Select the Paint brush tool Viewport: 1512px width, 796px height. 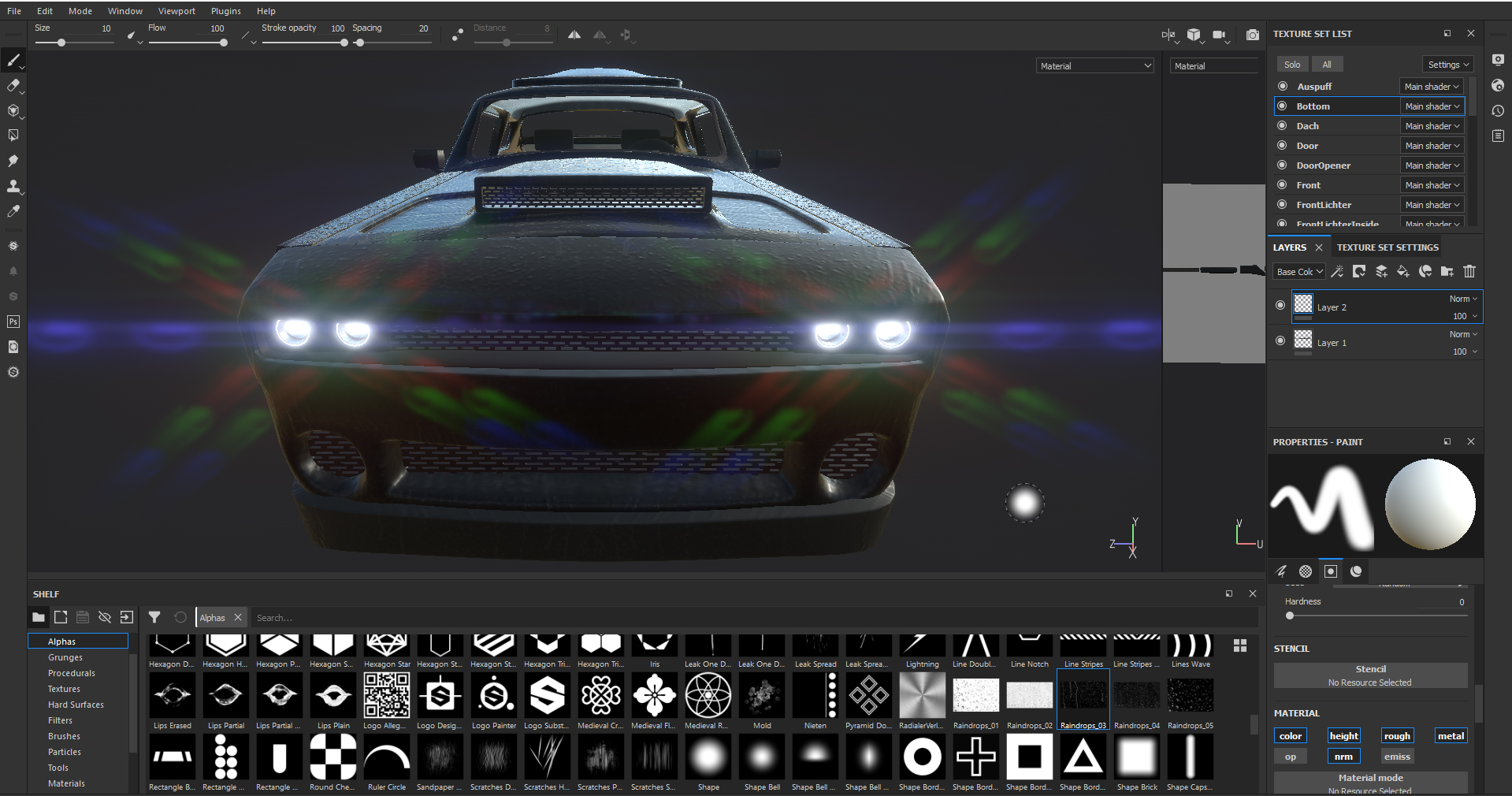(x=13, y=60)
